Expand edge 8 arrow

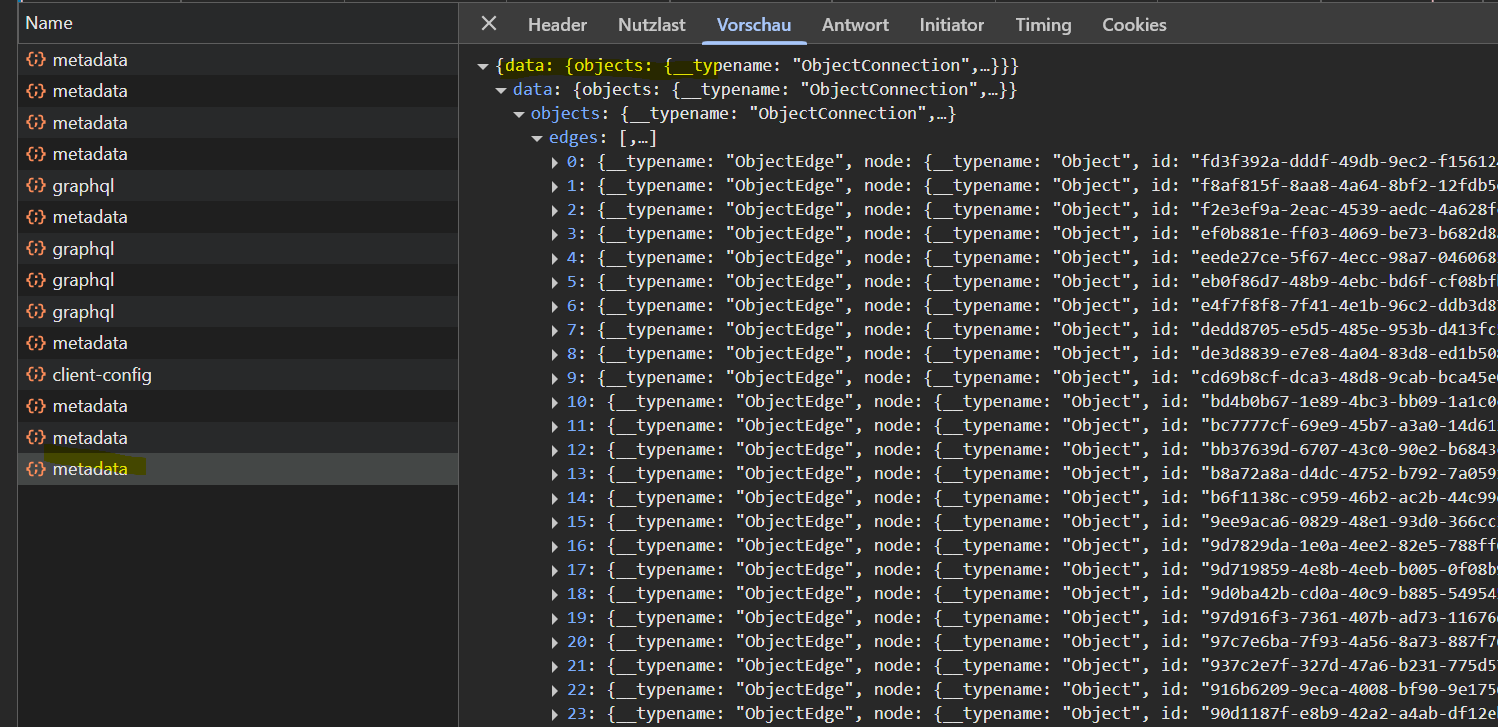pos(555,354)
